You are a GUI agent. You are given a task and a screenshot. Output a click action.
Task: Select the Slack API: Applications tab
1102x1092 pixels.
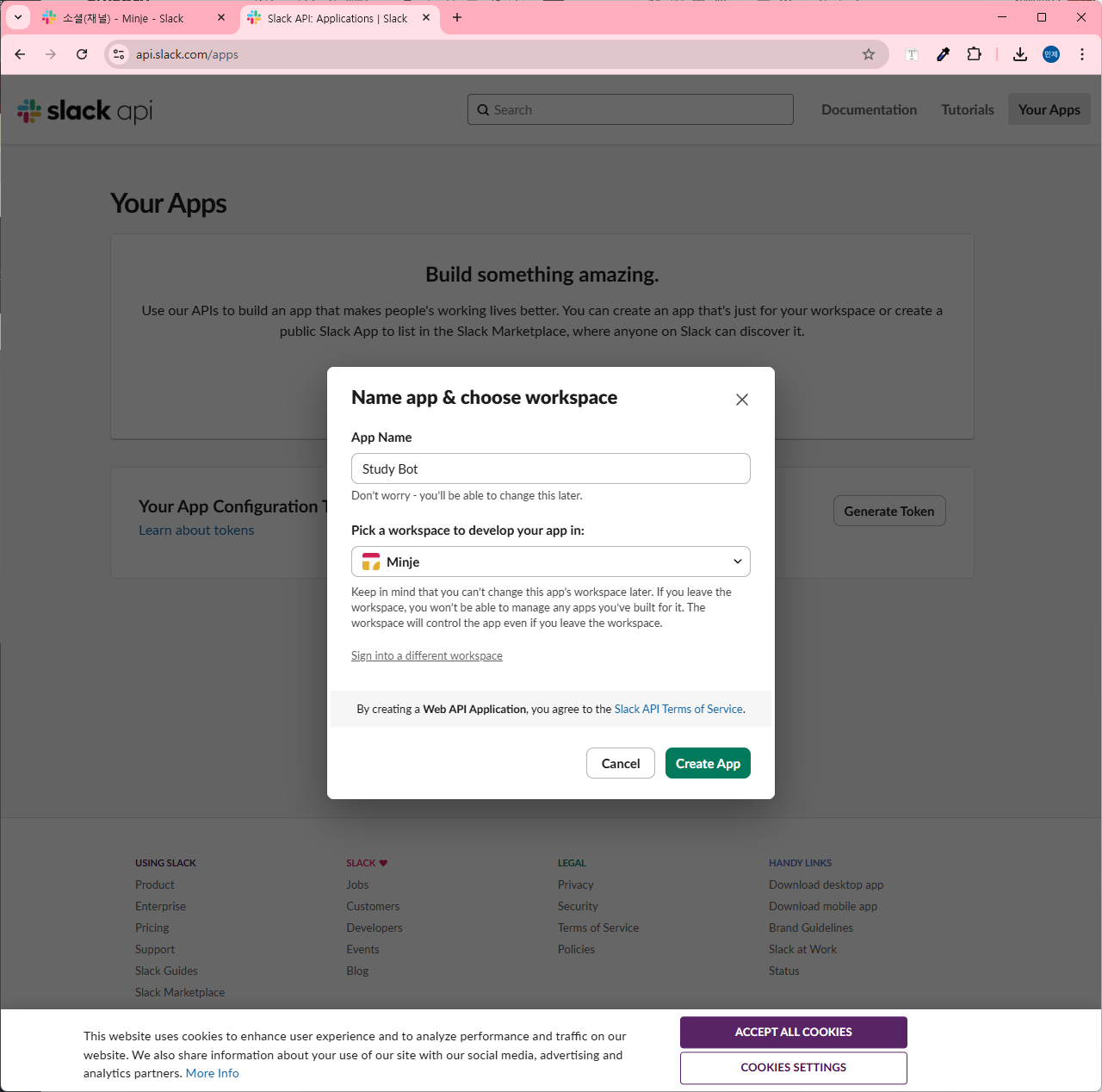click(337, 18)
